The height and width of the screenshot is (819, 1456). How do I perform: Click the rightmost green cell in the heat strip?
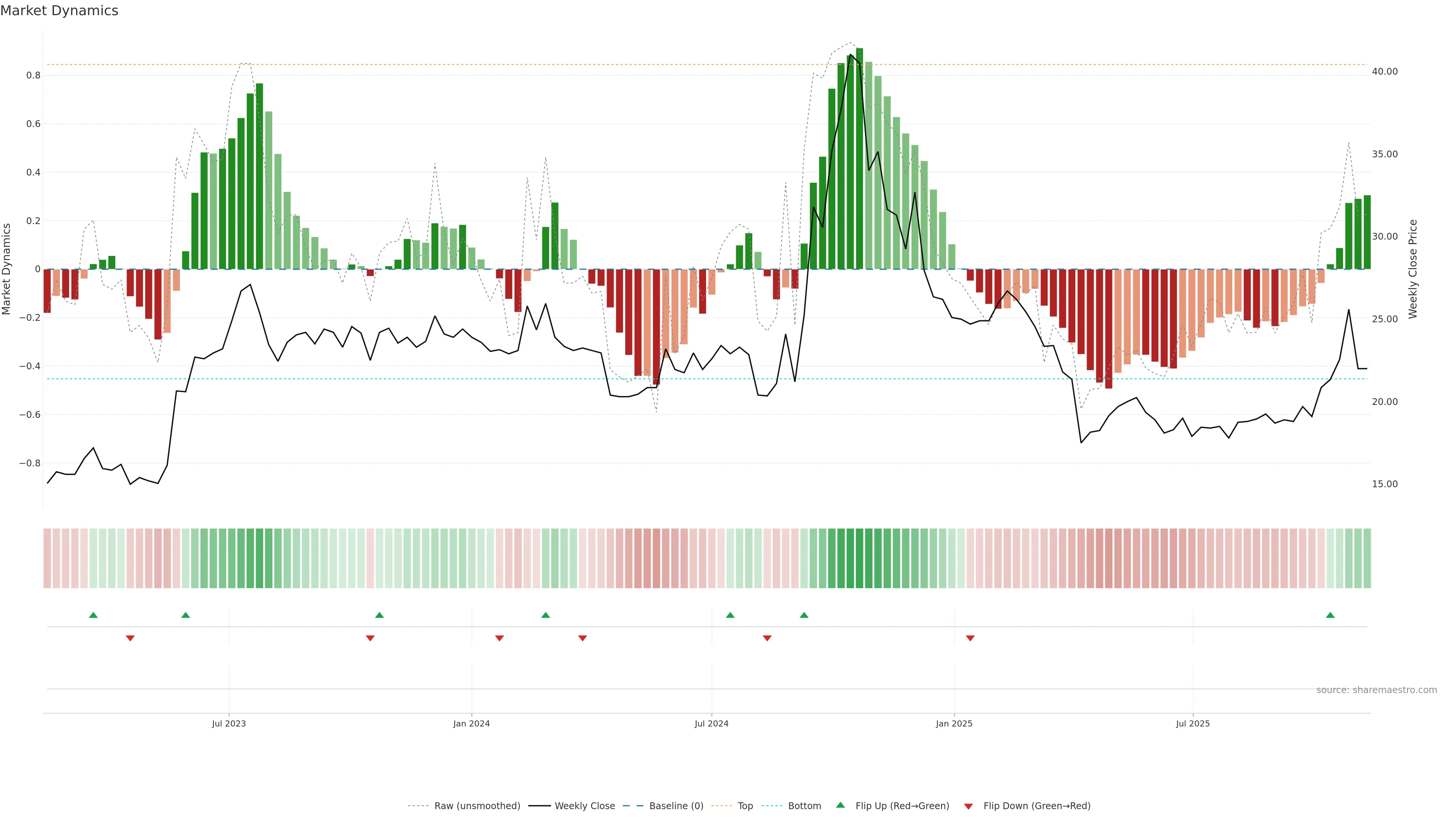coord(1367,559)
